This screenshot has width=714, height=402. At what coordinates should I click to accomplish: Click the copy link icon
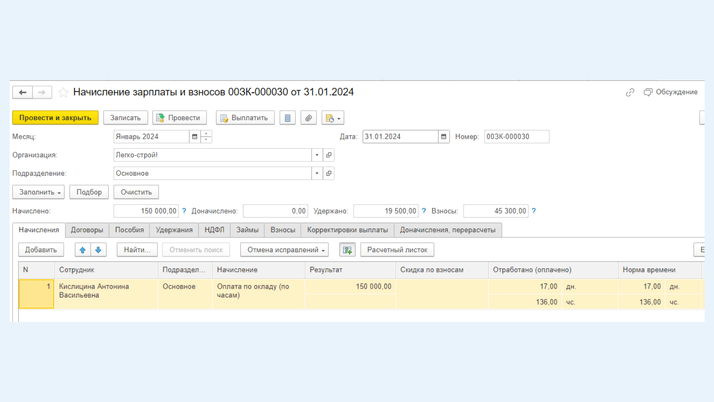[x=630, y=92]
